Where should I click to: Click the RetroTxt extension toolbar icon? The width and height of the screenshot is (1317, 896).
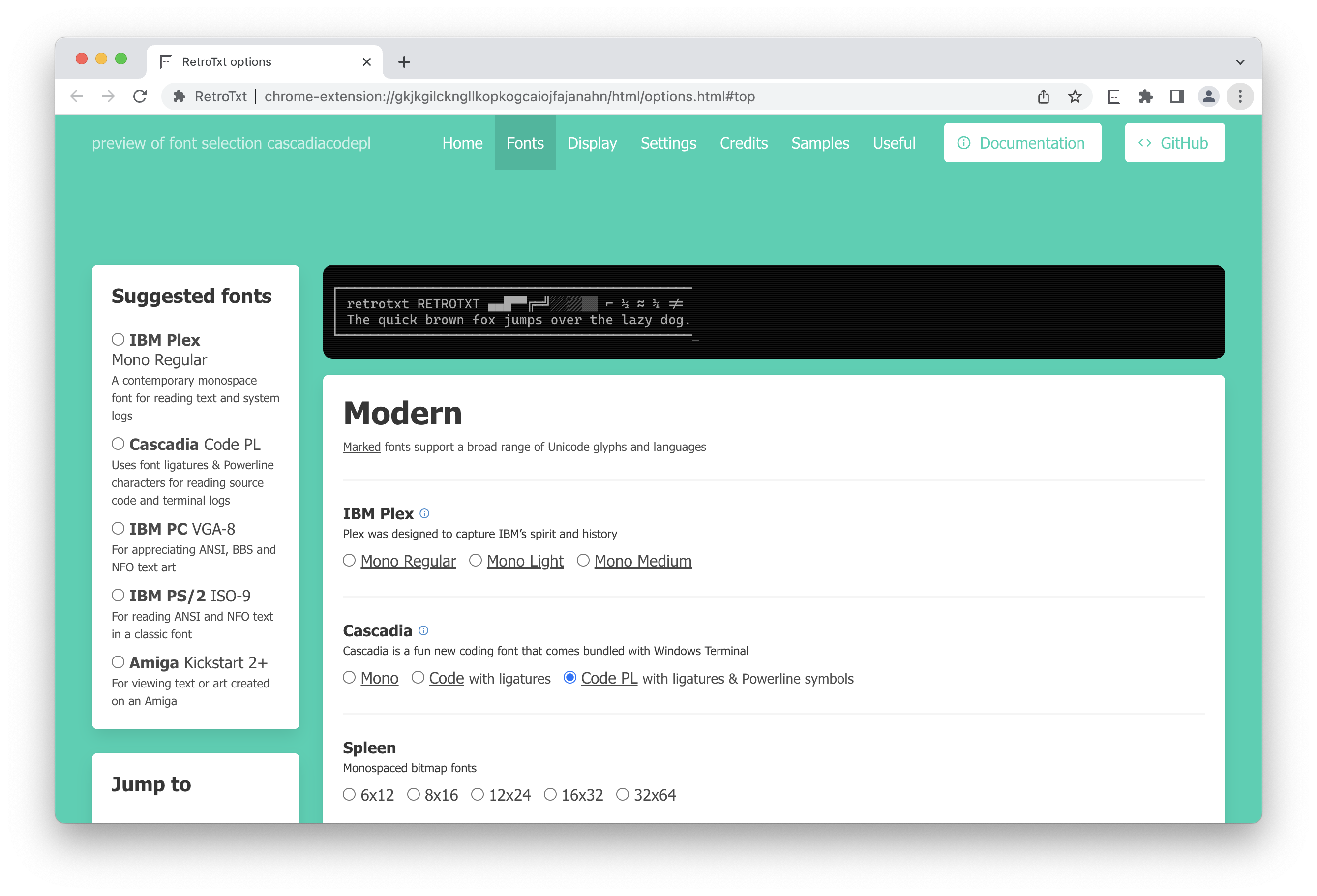(x=1114, y=96)
